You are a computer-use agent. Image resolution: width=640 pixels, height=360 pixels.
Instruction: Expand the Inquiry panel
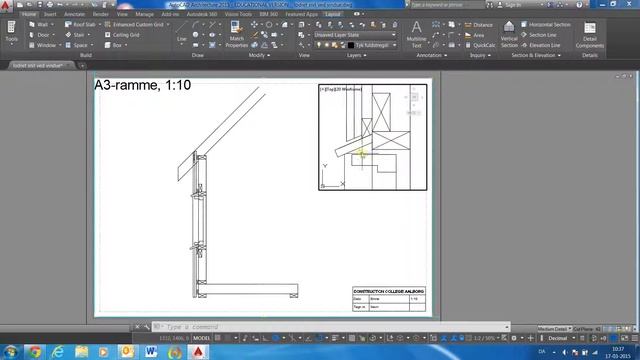(480, 55)
